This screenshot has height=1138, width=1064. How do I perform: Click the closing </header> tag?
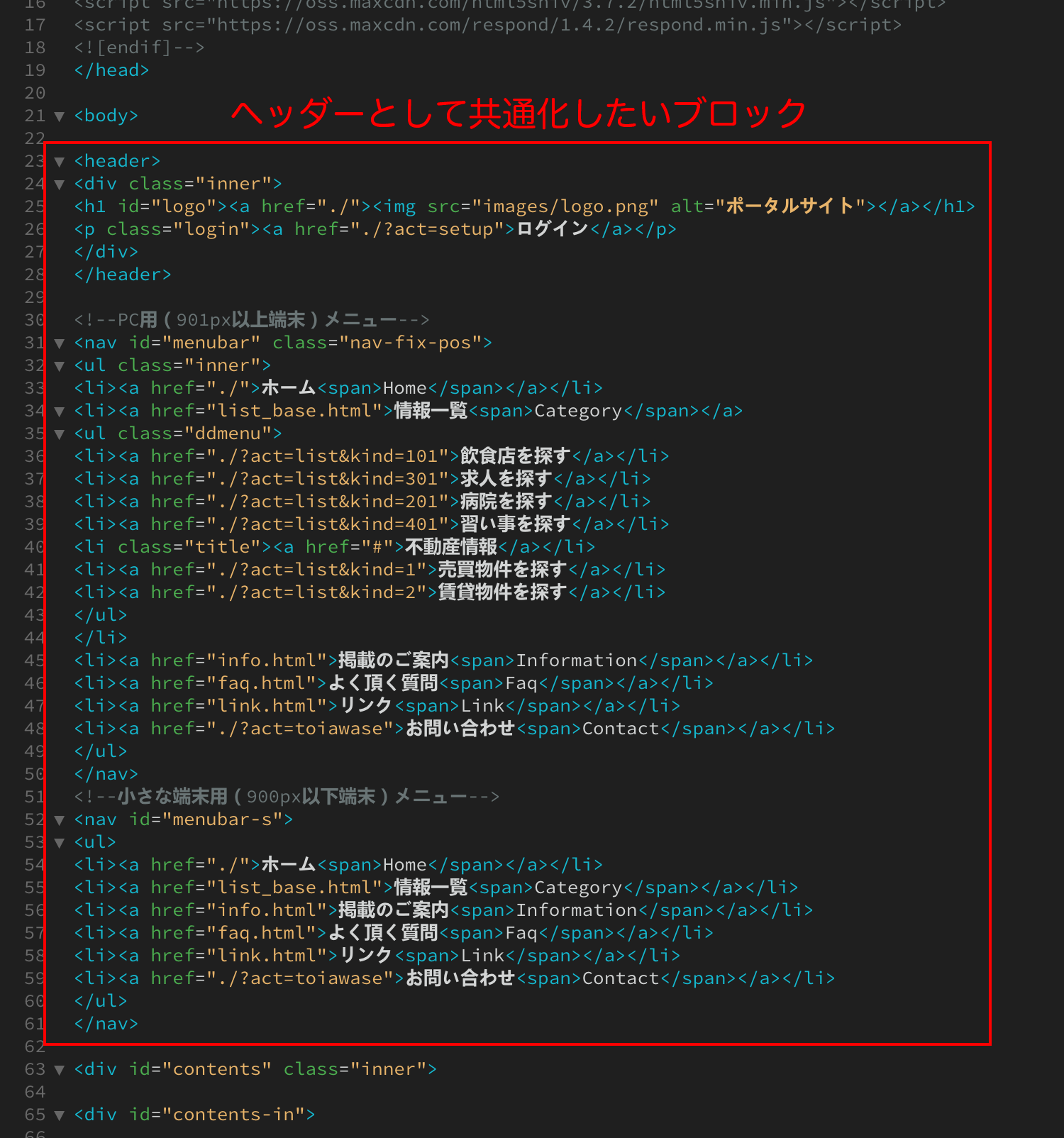point(123,275)
